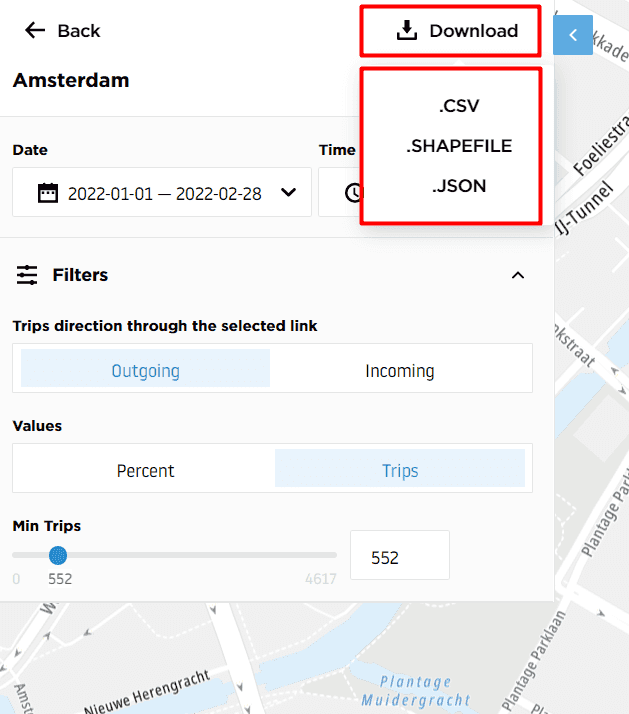Screen dimensions: 629x714
Task: Click the Filters sliders icon
Action: coord(27,275)
